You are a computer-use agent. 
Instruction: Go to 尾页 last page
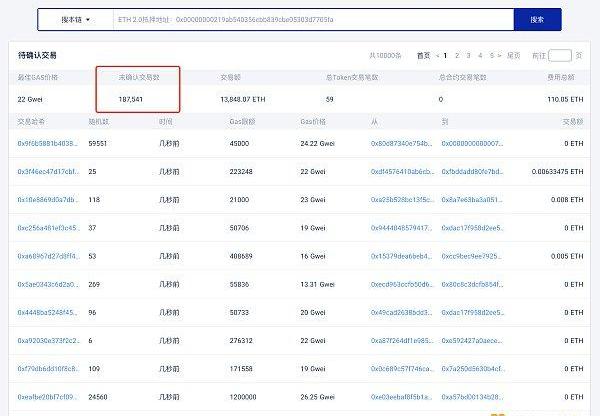(x=513, y=55)
